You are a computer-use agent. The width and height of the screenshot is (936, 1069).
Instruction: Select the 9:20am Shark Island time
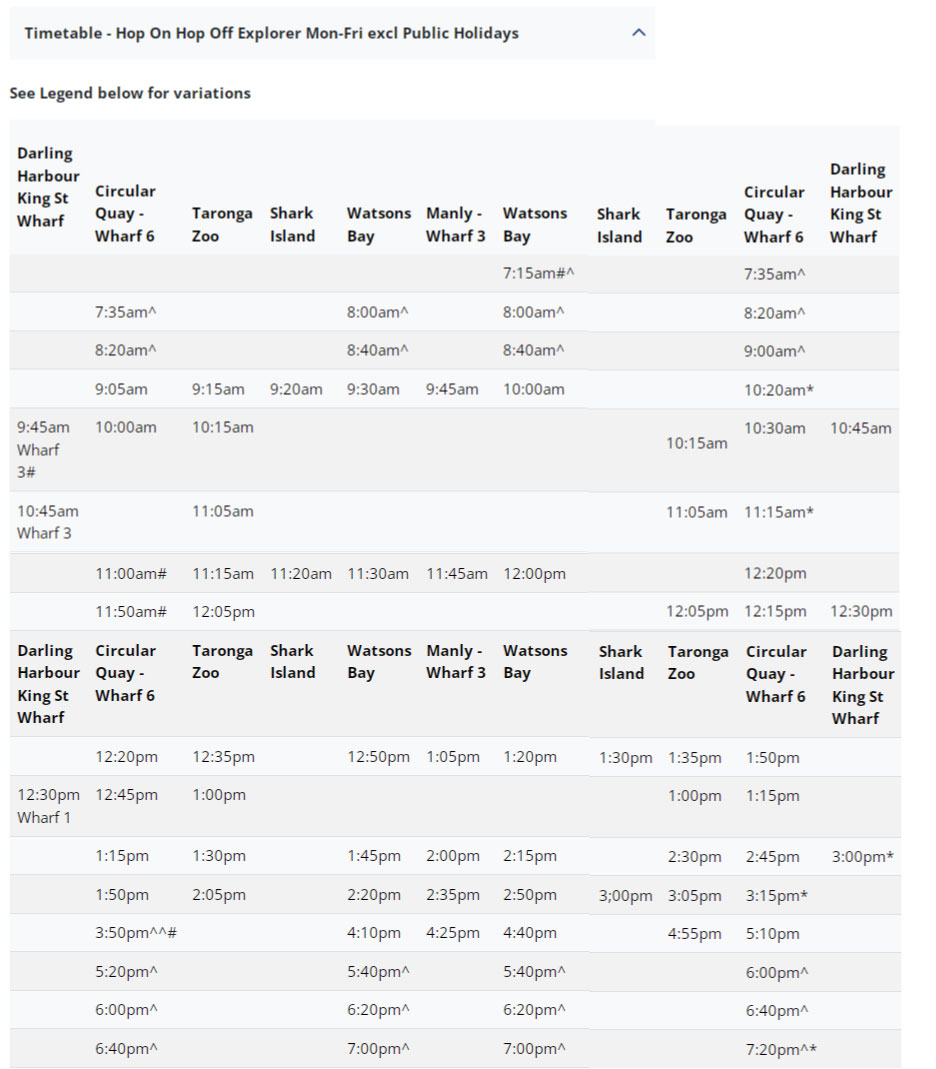296,389
